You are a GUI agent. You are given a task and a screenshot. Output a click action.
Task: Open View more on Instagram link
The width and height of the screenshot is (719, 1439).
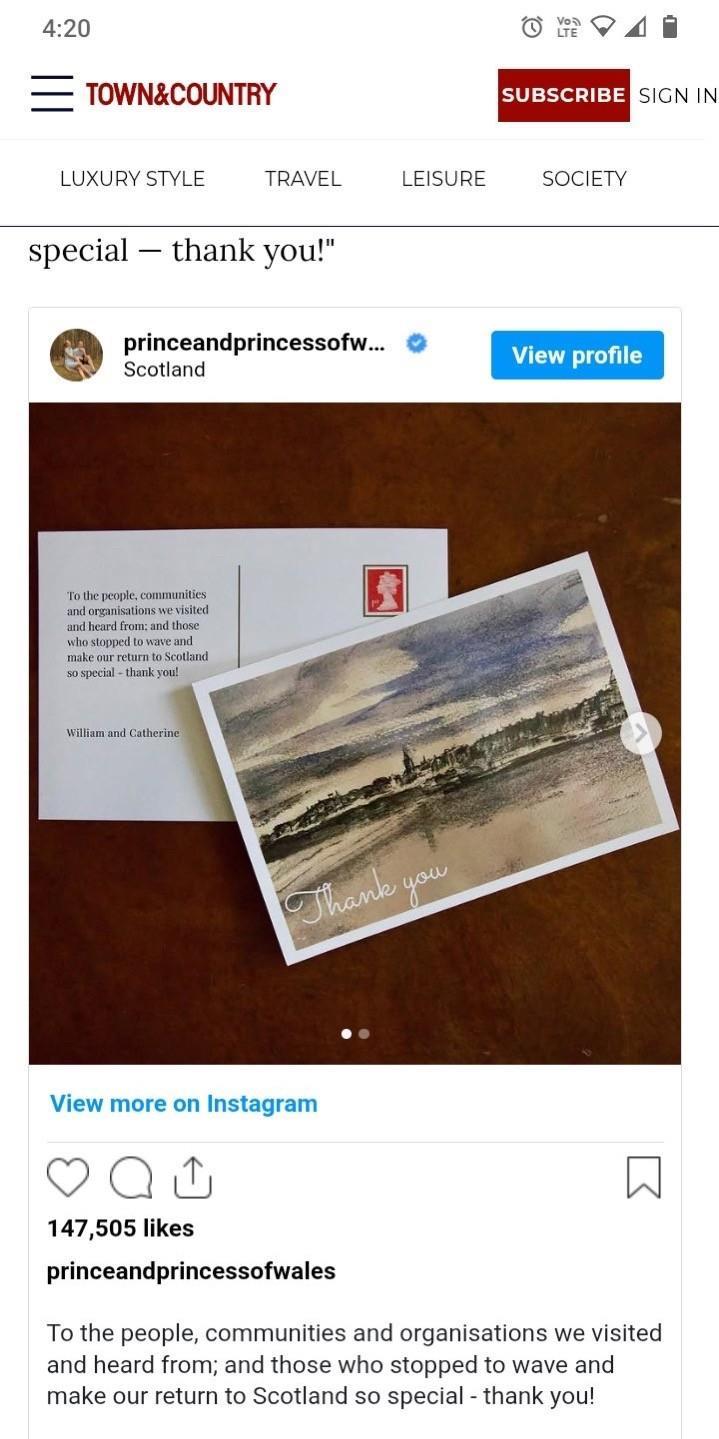tap(184, 1103)
